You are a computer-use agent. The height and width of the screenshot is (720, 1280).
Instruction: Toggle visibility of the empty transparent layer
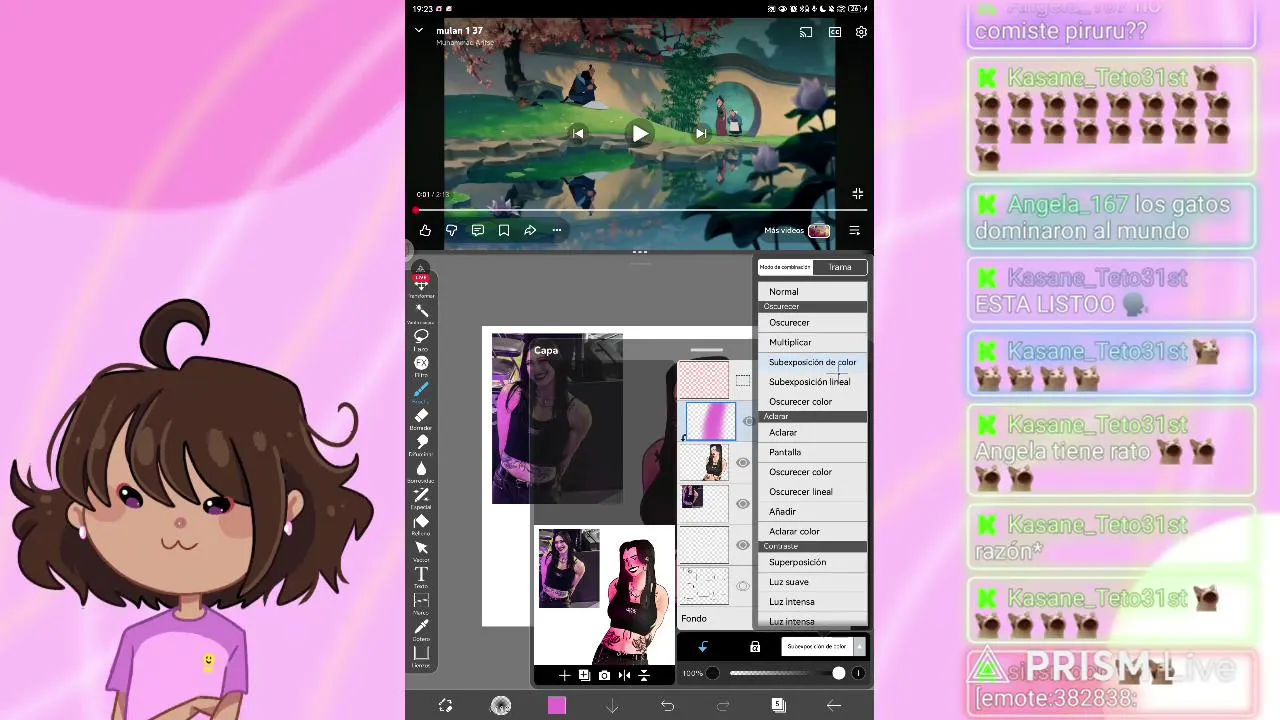pyautogui.click(x=743, y=545)
